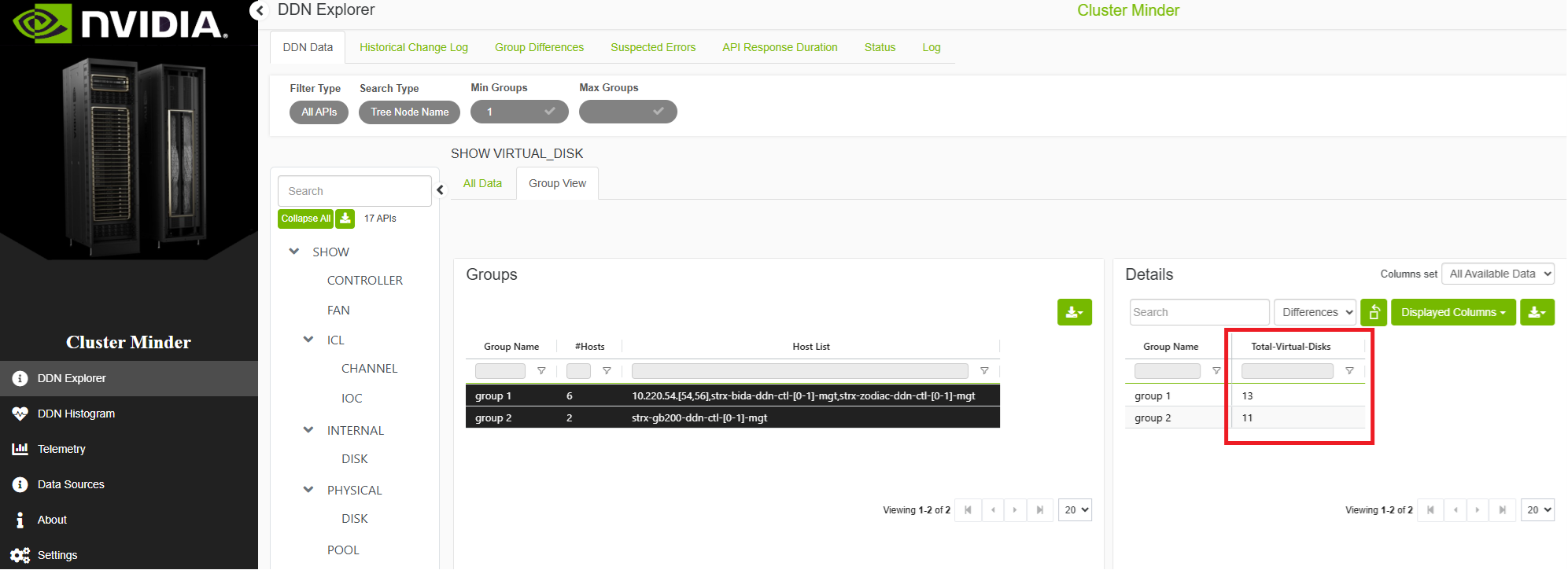Select CHANNEL in the API tree
This screenshot has width=1568, height=570.
coord(370,369)
